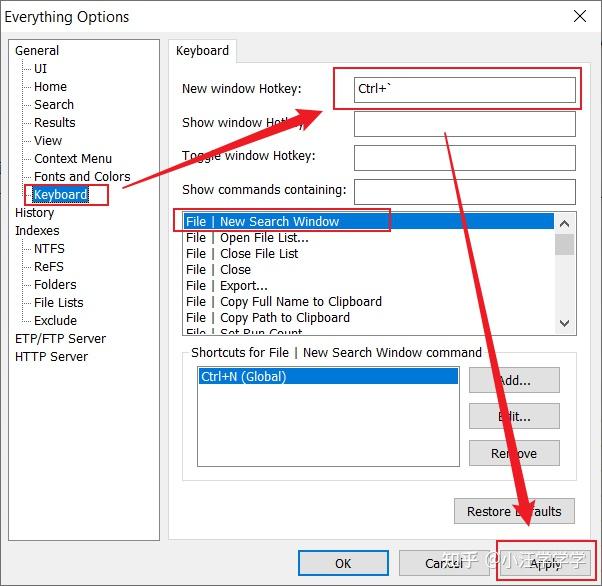Open the ReFS index settings
Screen dimensions: 602x586
pos(49,267)
